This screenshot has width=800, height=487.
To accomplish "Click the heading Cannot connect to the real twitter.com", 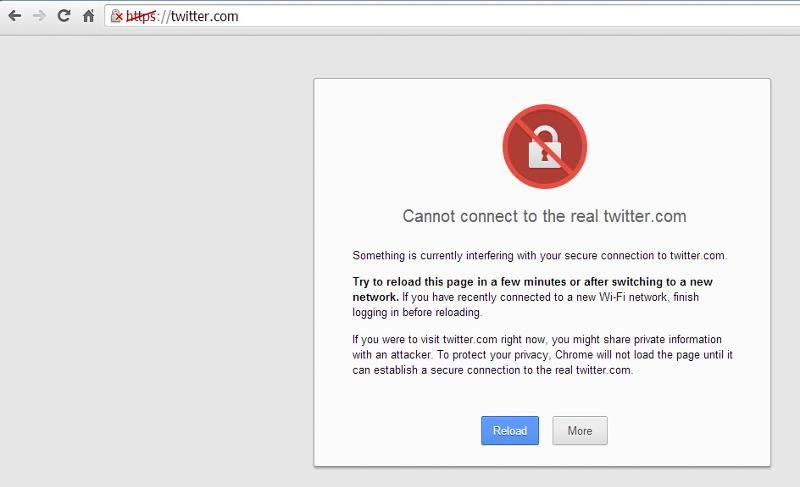I will [x=544, y=216].
